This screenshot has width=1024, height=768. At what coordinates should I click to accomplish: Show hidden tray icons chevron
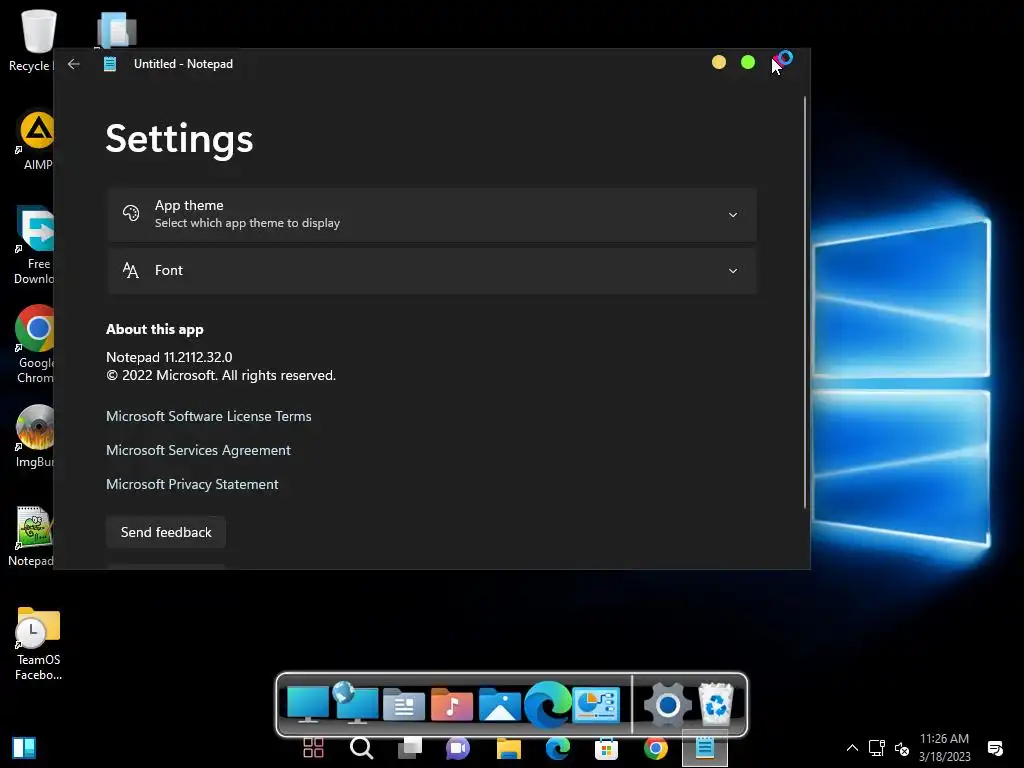852,748
